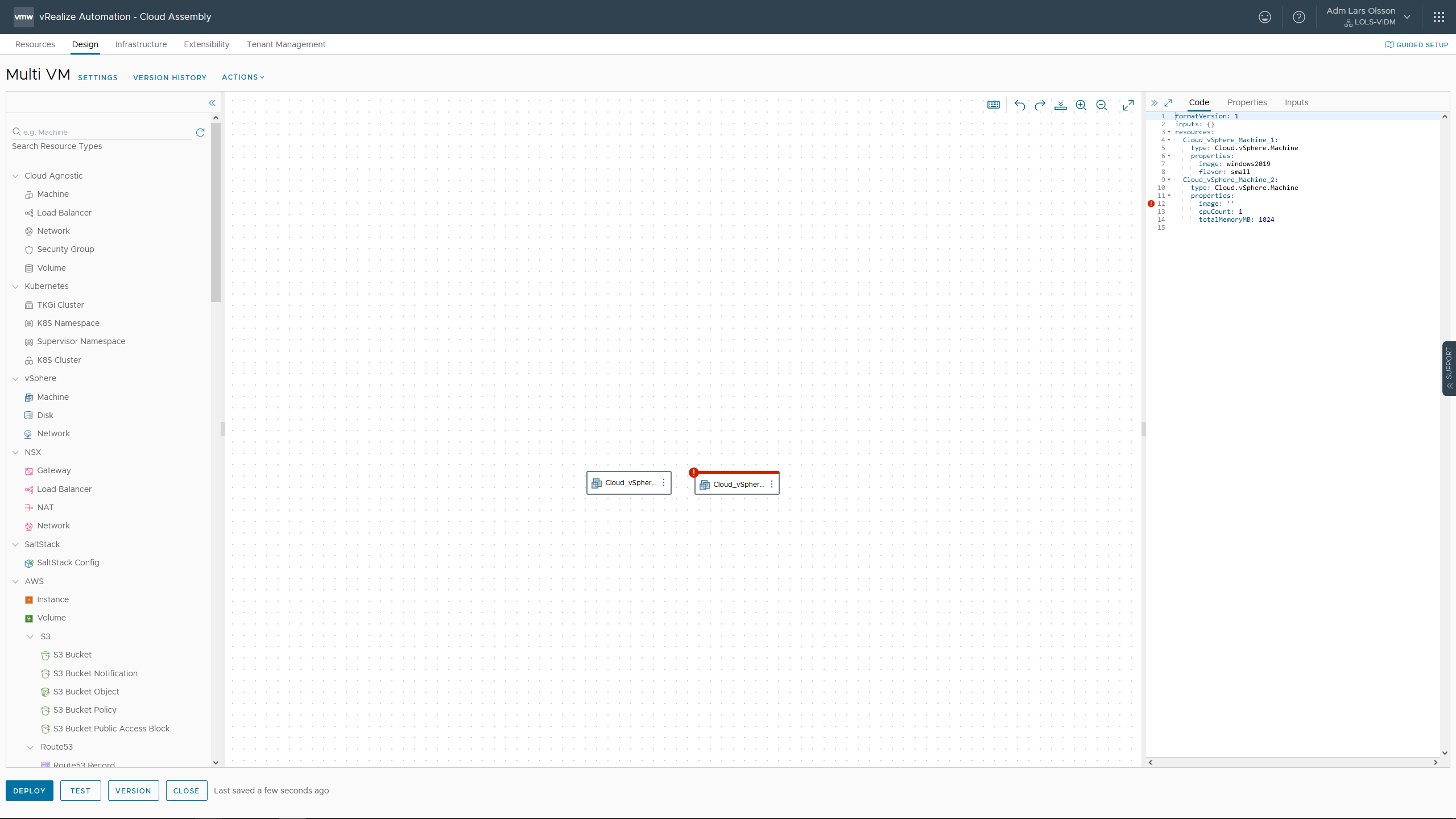Open the help question mark icon

(1299, 17)
